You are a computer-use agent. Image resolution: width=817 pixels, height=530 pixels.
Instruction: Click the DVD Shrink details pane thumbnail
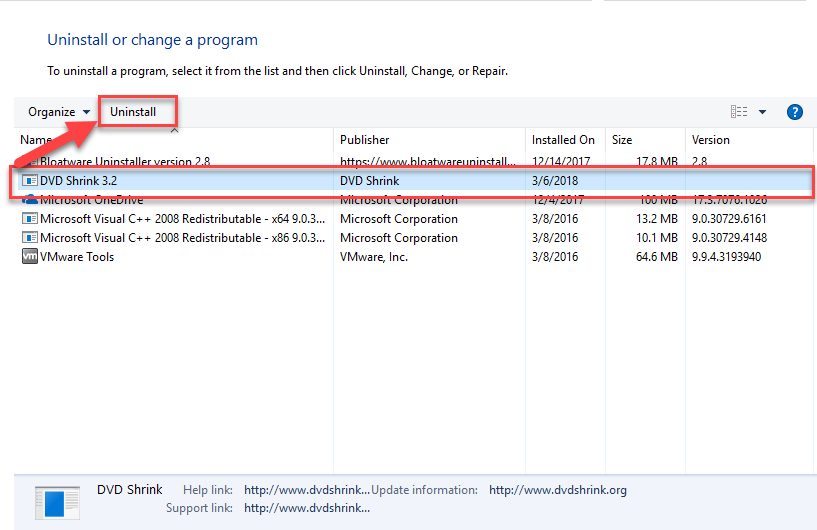pos(57,503)
